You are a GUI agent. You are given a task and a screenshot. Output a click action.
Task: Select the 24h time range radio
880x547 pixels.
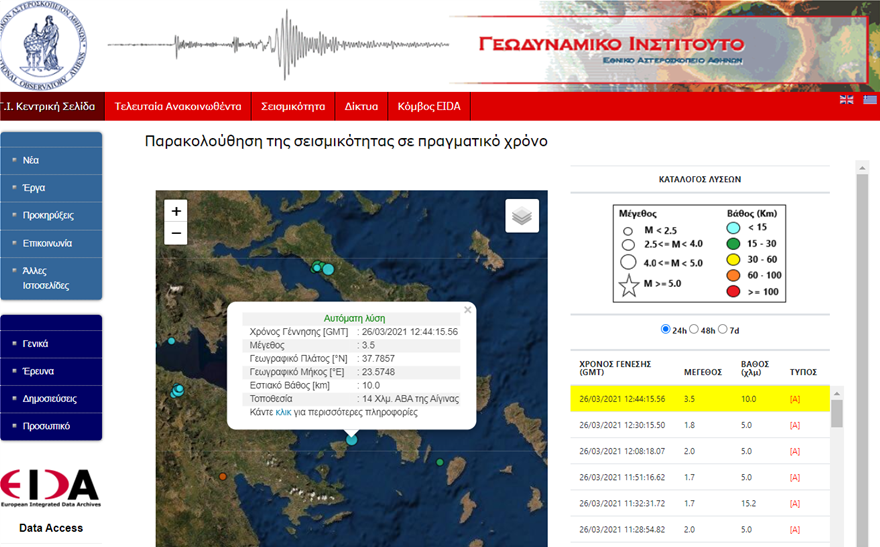point(667,330)
